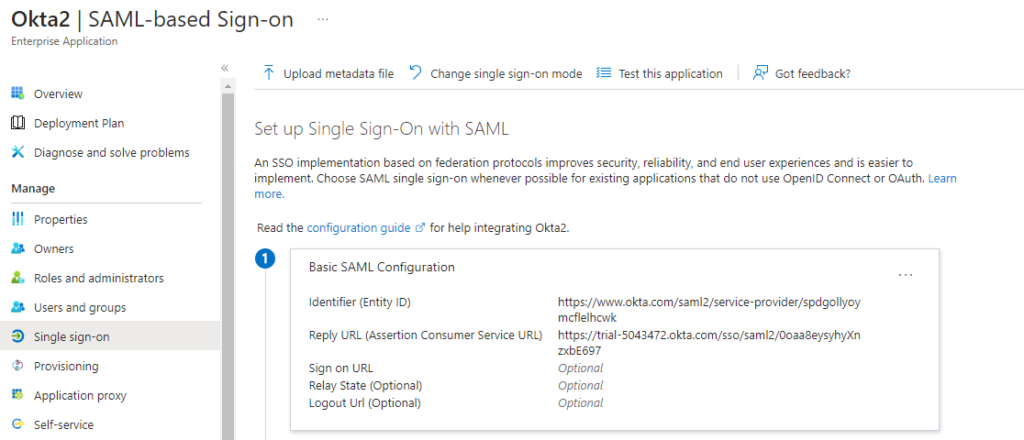
Task: Select Single sign-on in the sidebar
Action: (110, 337)
